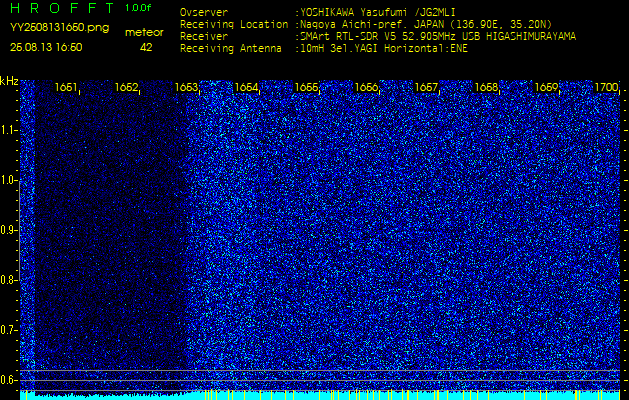
Task: Select observer name YOSHIKAWA Yasufumi /JG2MLI
Action: coord(377,12)
